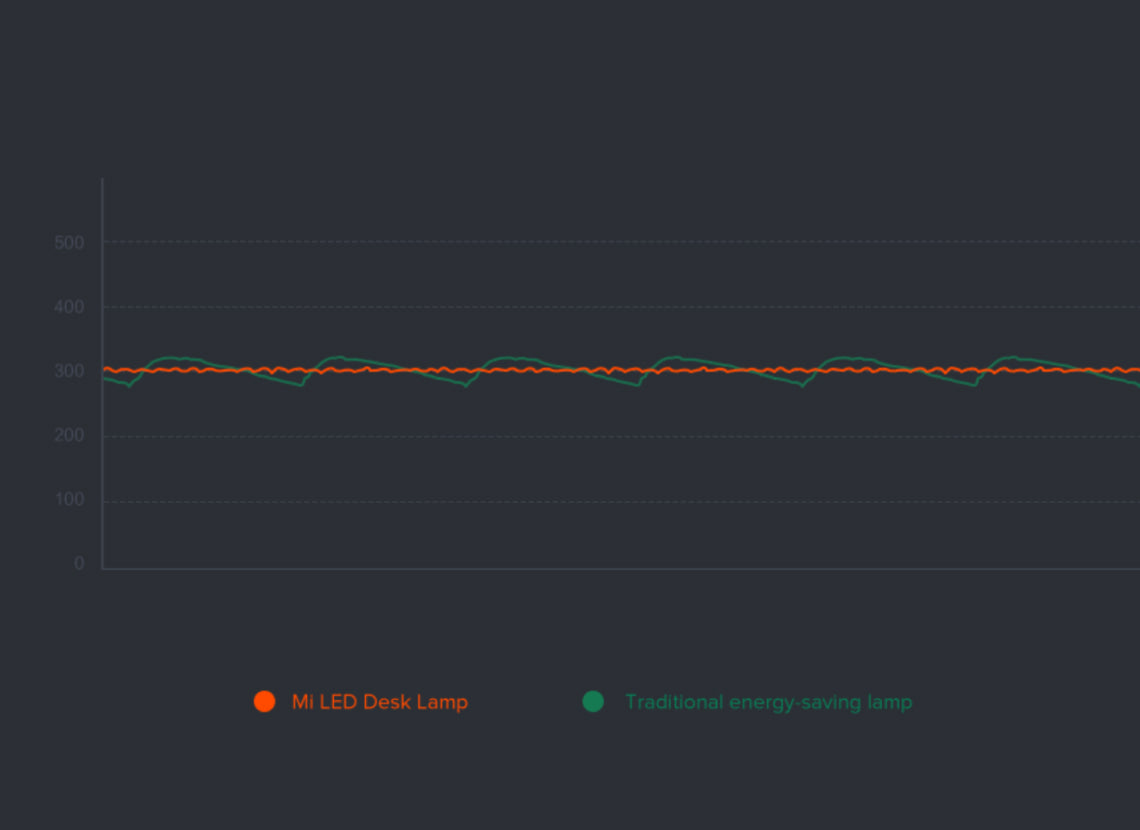
Task: Click the 0 label at the axis origin
Action: (x=79, y=564)
